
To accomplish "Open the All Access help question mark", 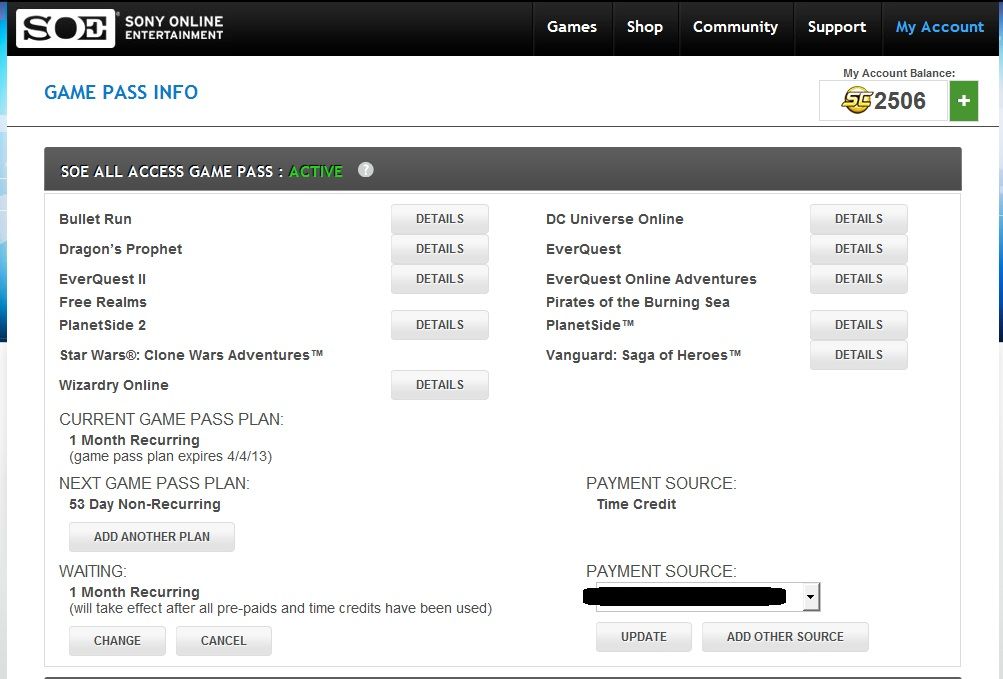I will tap(365, 170).
